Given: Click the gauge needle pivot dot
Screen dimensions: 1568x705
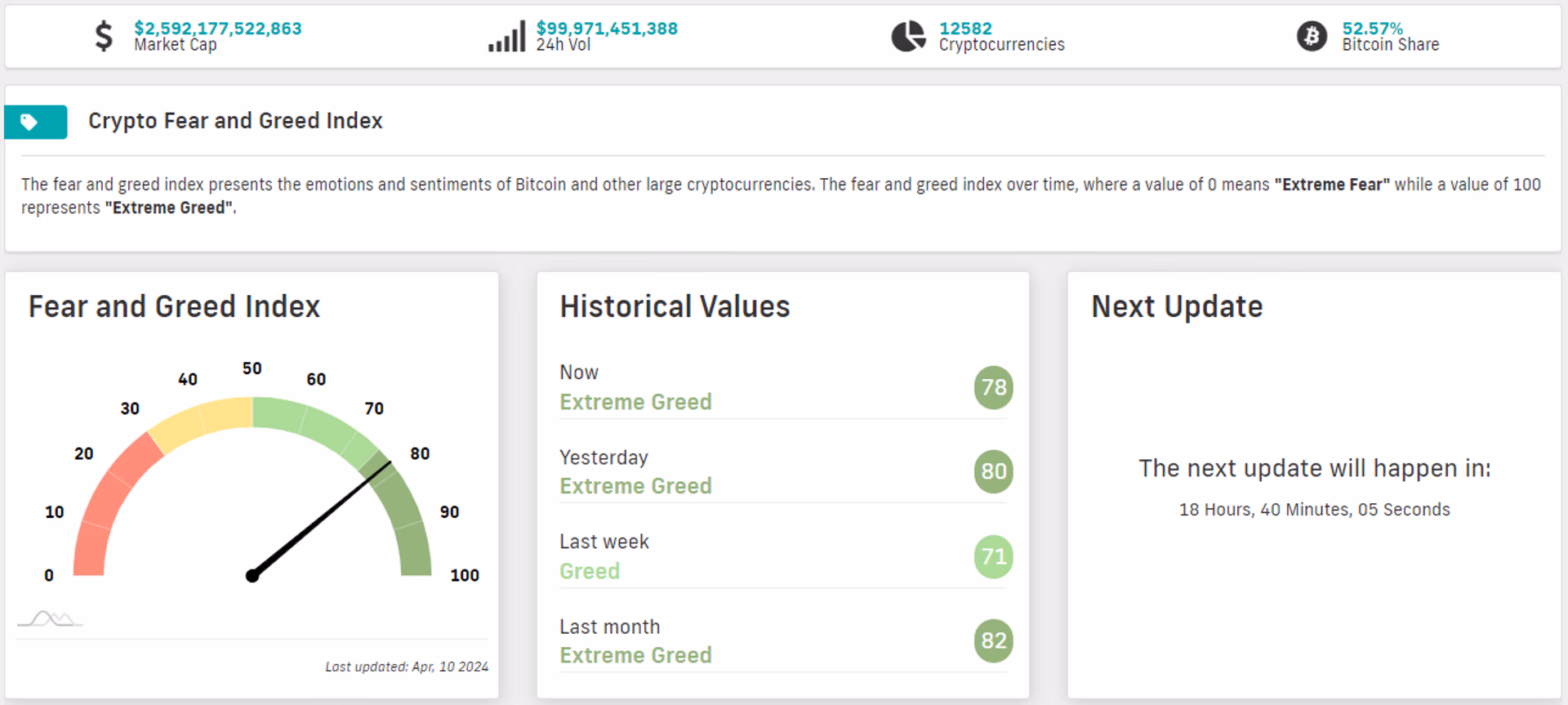Looking at the screenshot, I should 252,576.
